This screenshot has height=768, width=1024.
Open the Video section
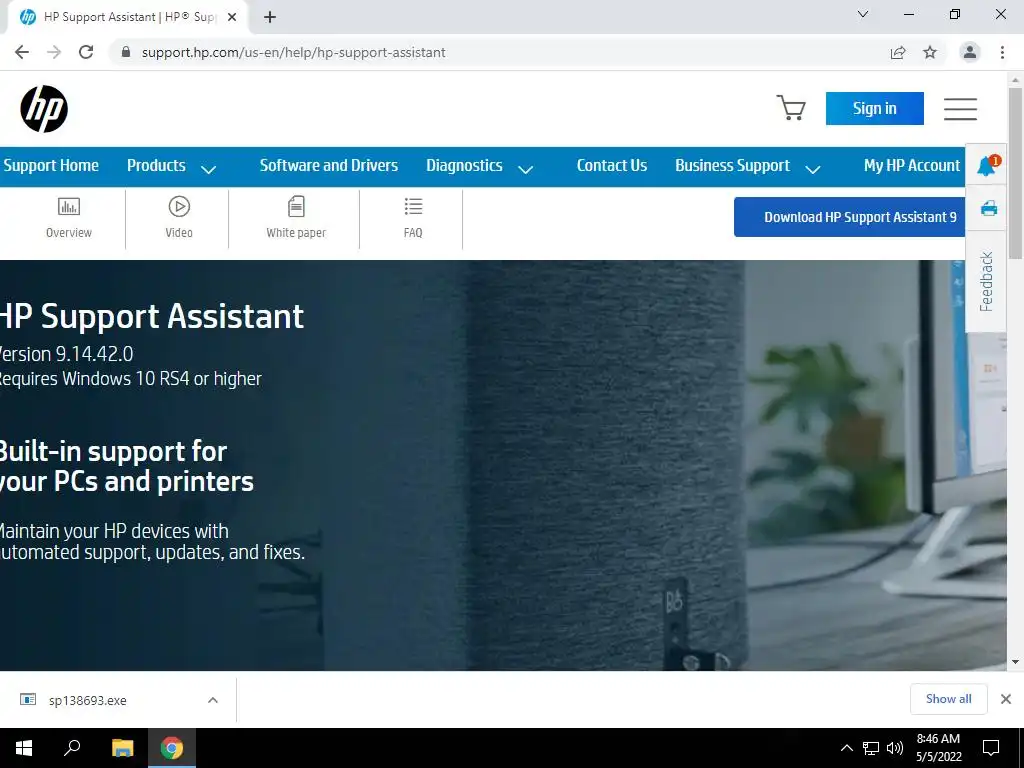[x=179, y=218]
